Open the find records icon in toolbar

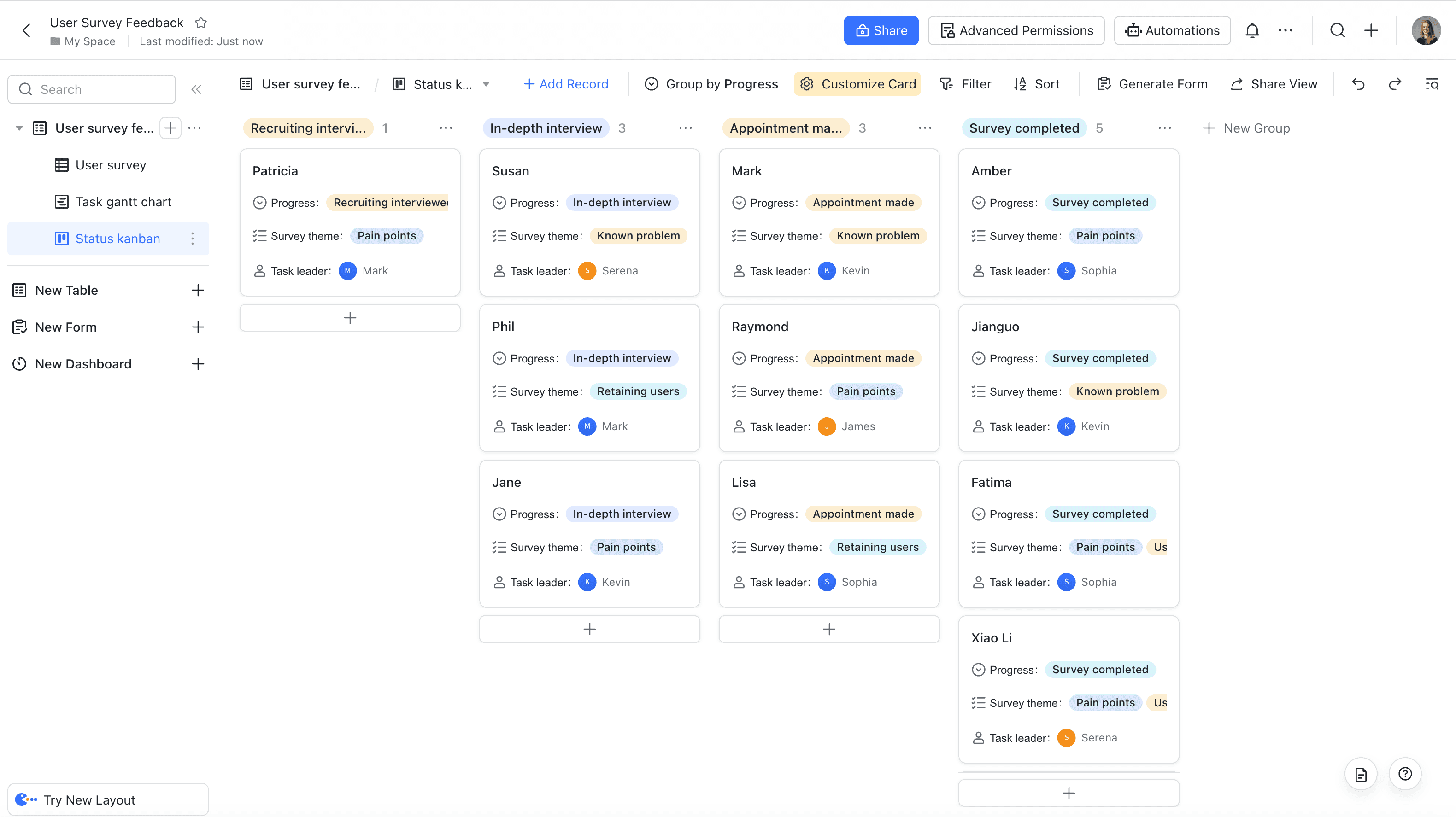tap(1432, 84)
